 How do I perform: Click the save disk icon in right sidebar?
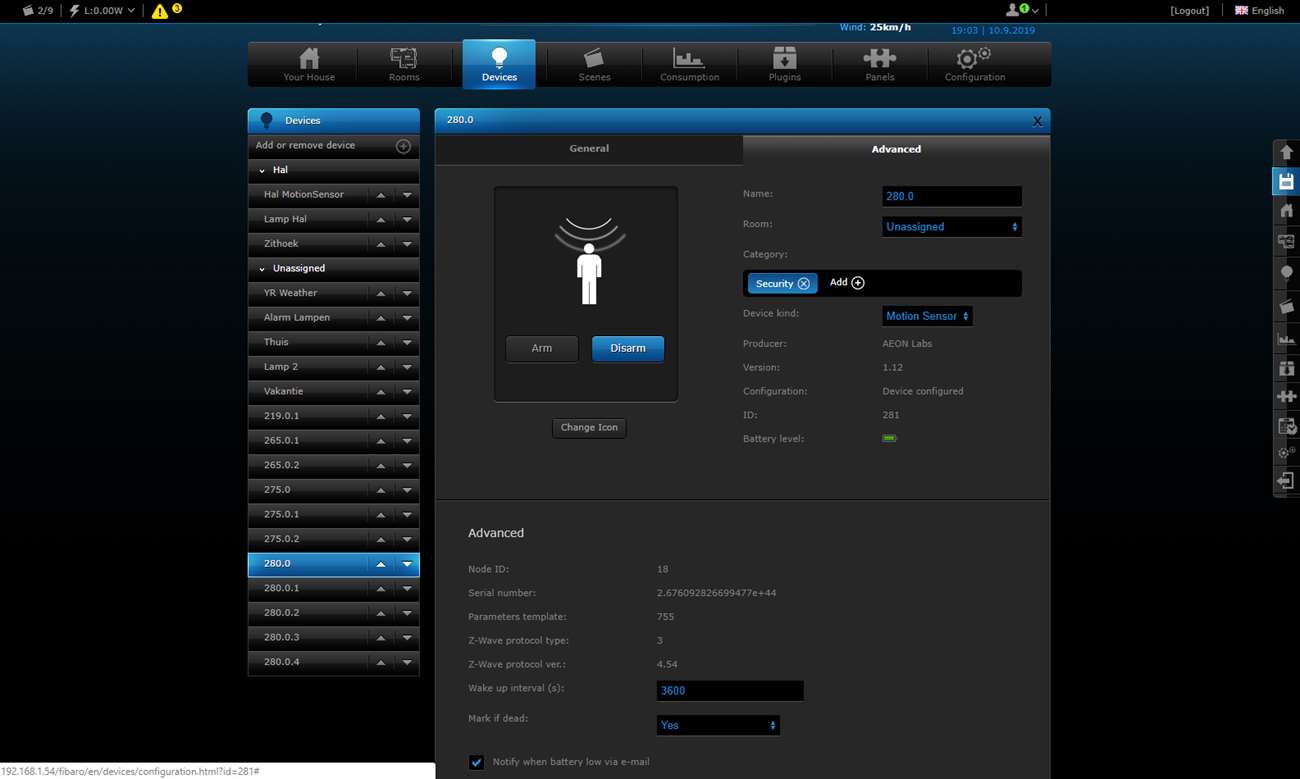pos(1286,182)
